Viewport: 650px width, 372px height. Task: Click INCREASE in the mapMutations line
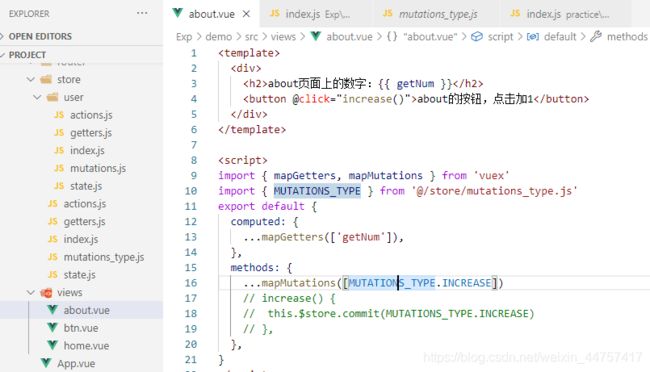(466, 283)
